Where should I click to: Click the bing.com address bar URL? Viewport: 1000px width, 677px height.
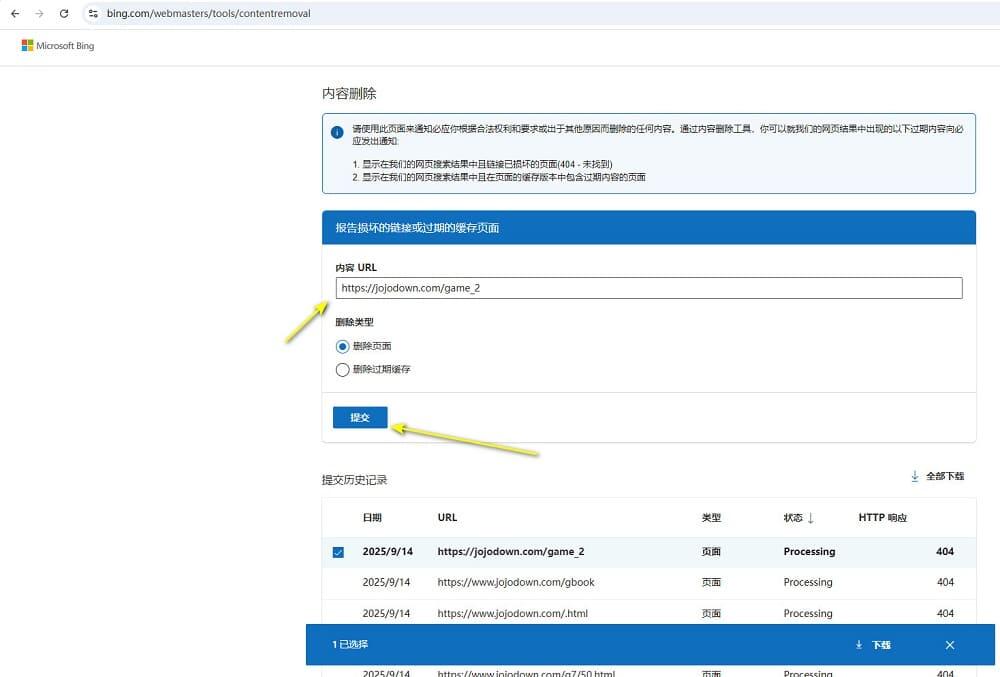(209, 13)
